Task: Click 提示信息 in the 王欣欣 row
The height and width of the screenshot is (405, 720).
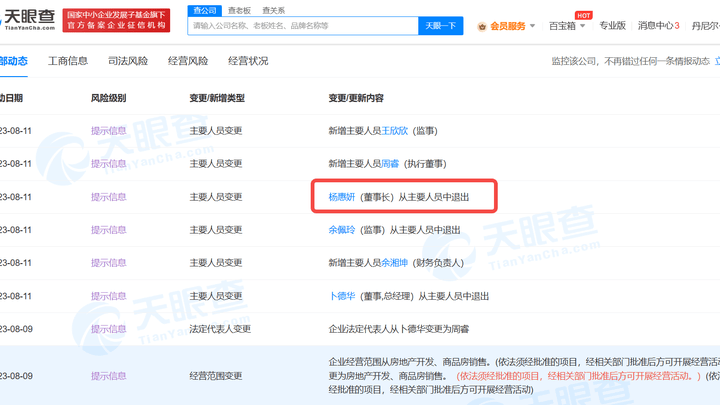Action: pyautogui.click(x=108, y=131)
